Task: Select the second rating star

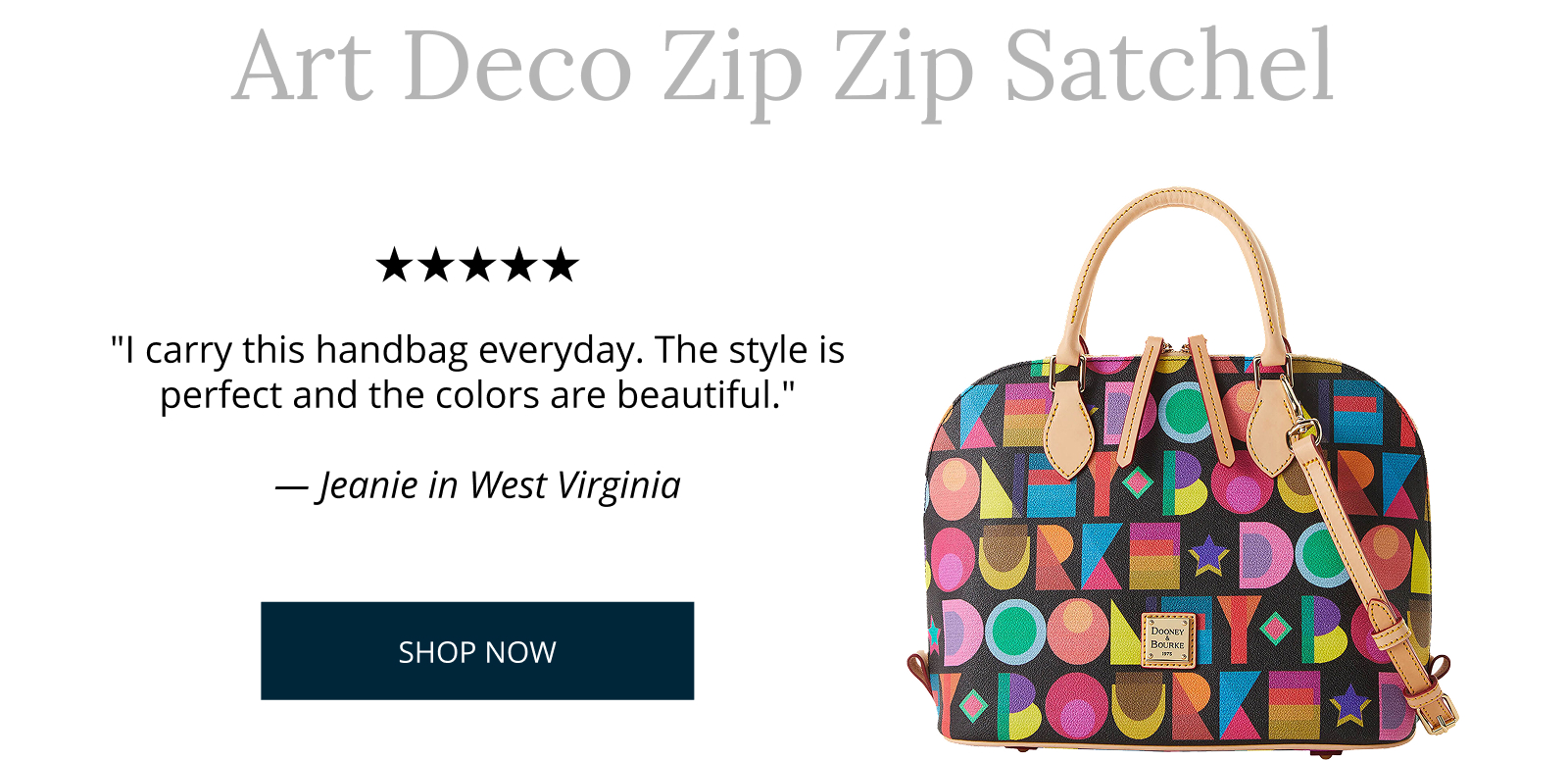Action: coord(436,265)
